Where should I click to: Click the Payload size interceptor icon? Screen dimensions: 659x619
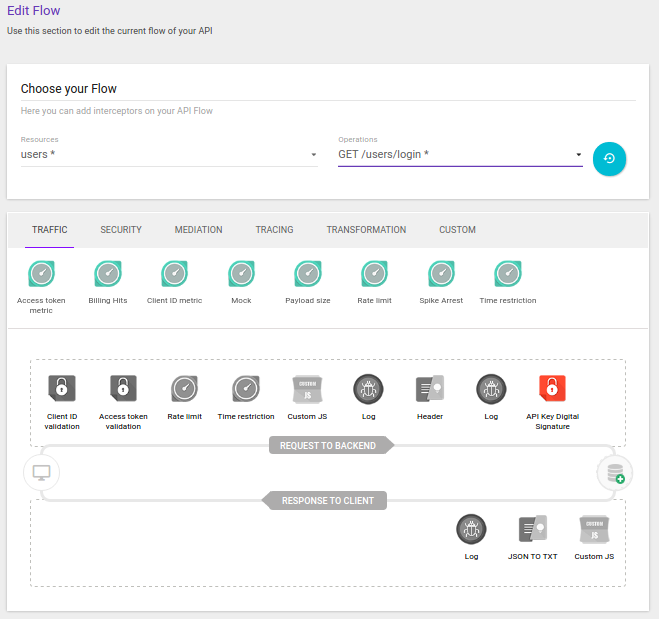308,273
